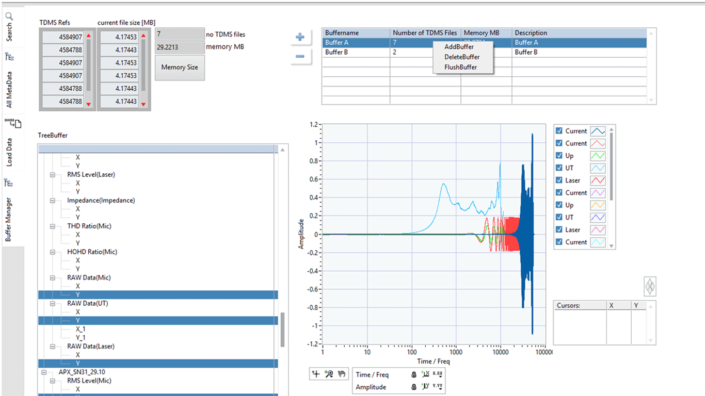Choose FlushBuffer from the context menu
This screenshot has height=396, width=705.
click(x=460, y=67)
